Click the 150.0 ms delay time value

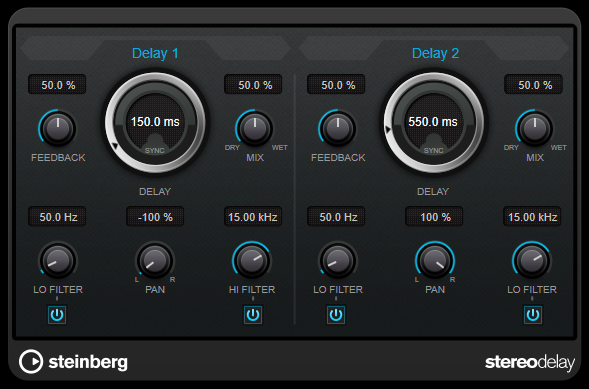tap(155, 122)
